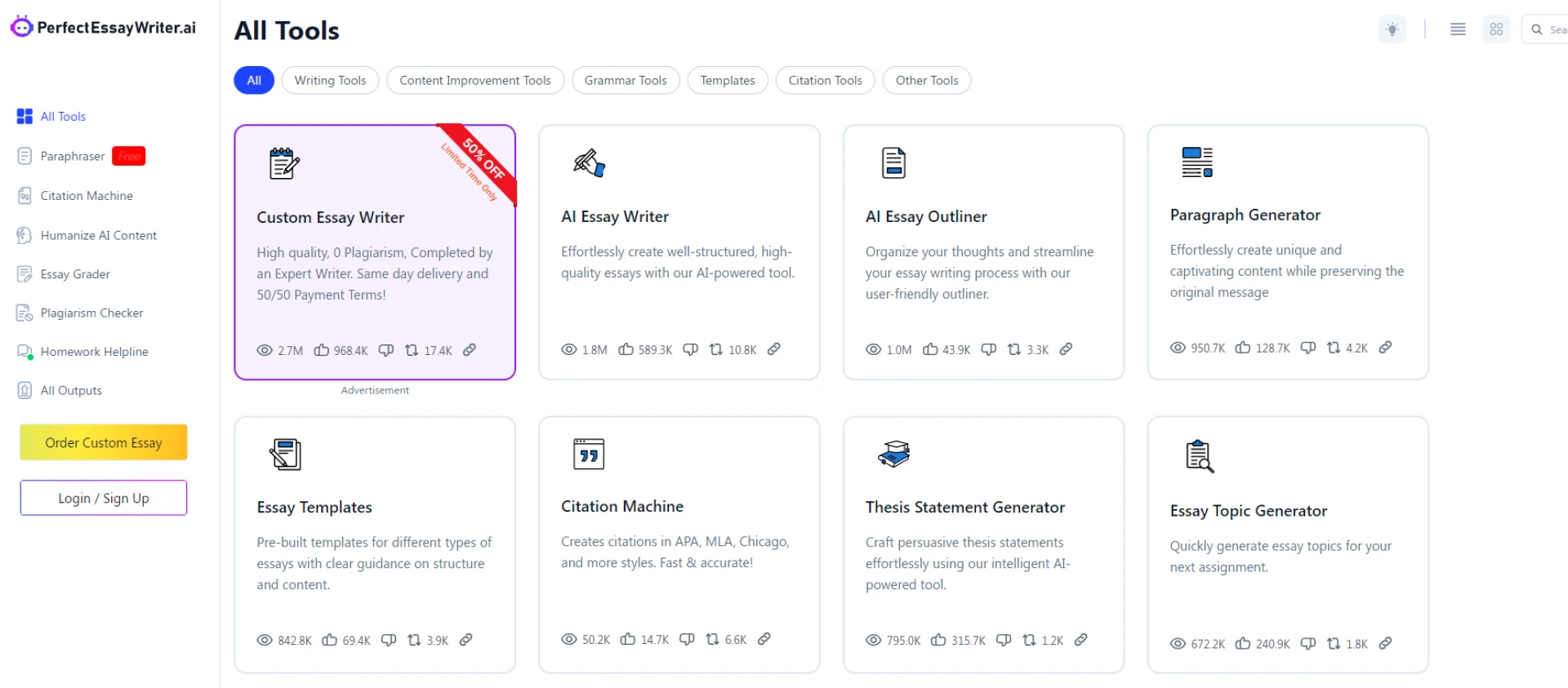Click the Essay Topic Generator icon
Screen dimensions: 1568x688
[1200, 456]
